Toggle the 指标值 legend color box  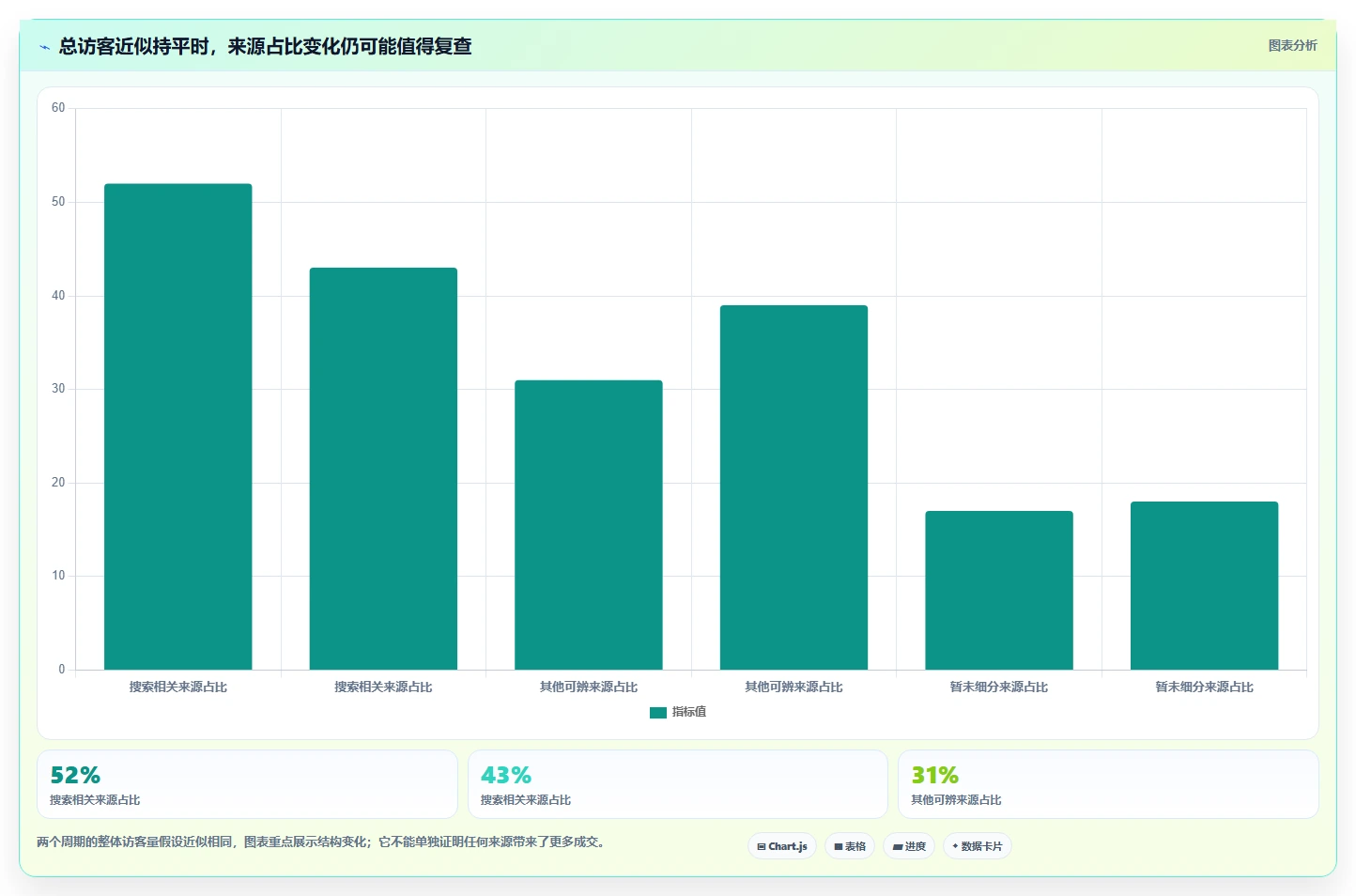(657, 713)
